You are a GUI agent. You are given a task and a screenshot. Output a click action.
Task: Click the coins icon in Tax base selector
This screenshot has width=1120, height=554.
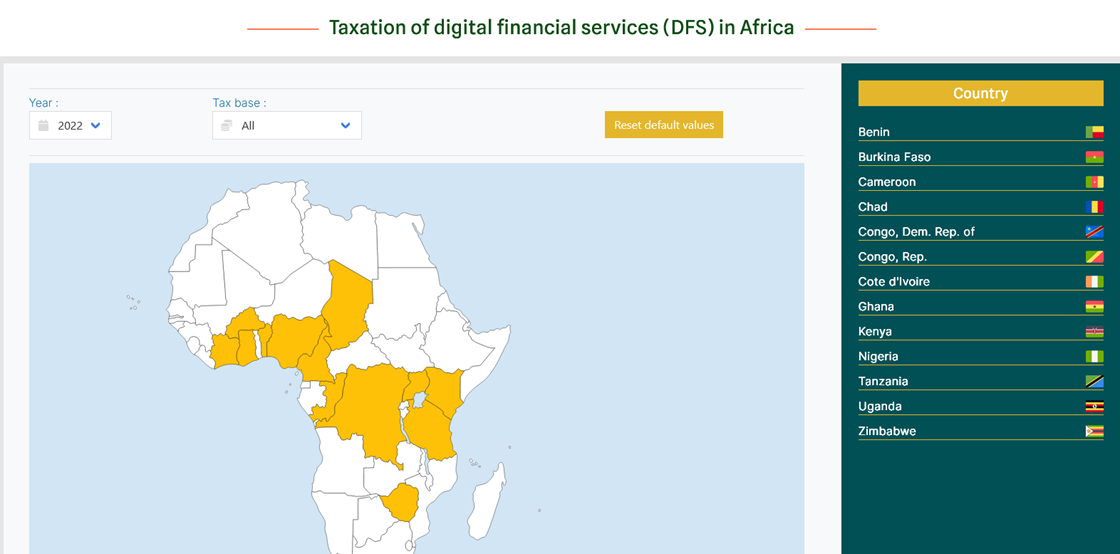pos(226,126)
